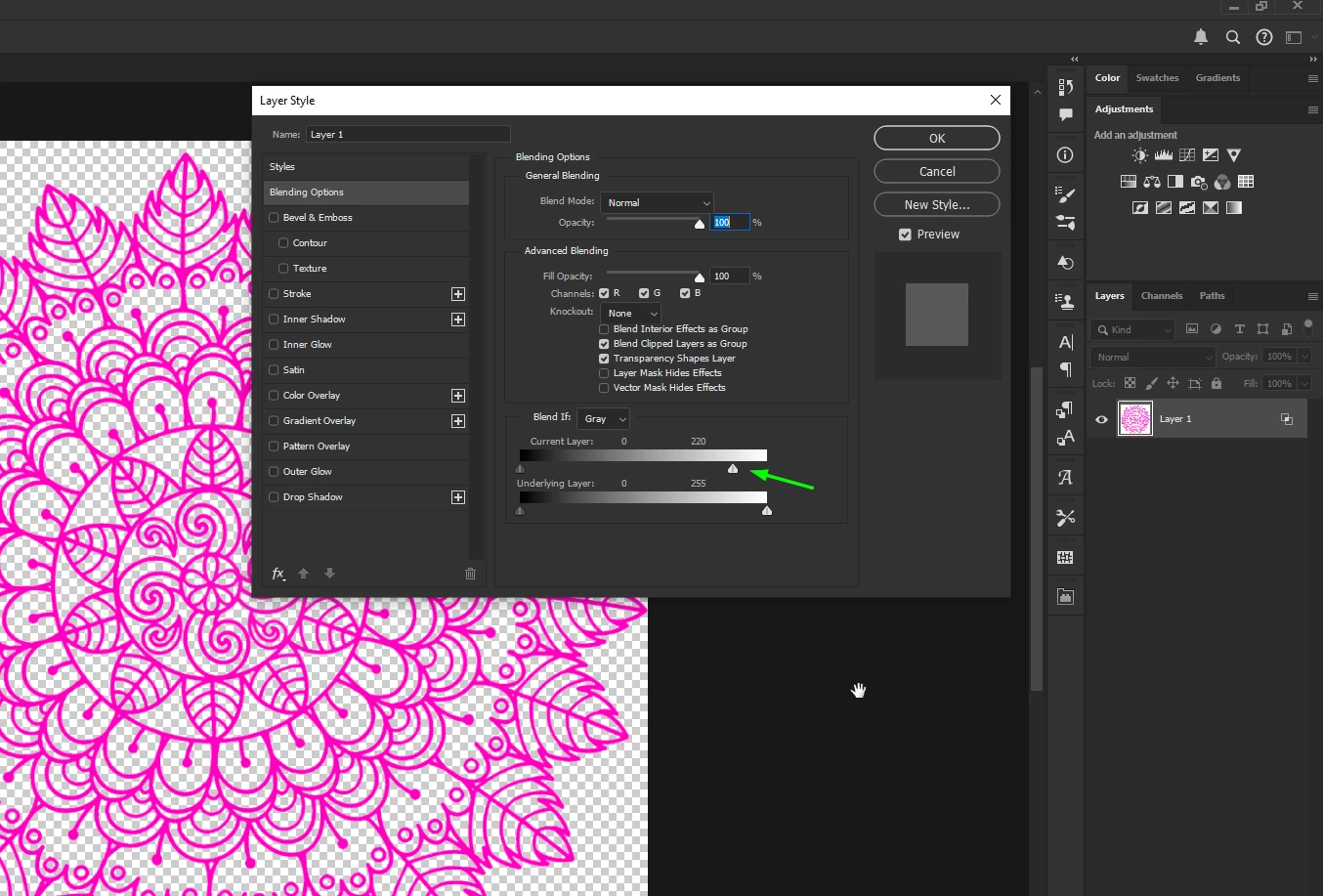Open the Comments panel icon

(x=1066, y=115)
